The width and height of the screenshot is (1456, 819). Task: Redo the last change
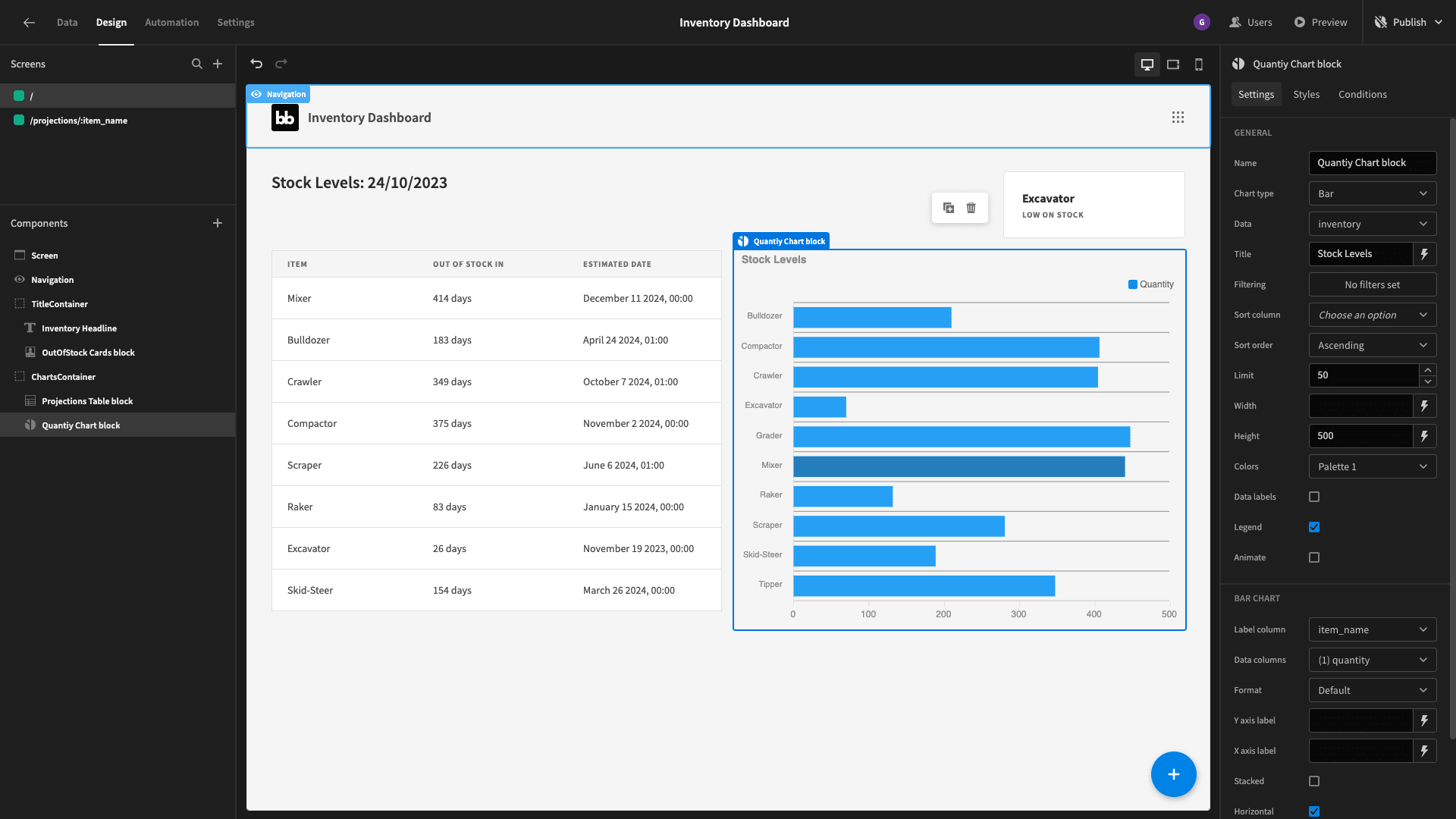point(281,64)
